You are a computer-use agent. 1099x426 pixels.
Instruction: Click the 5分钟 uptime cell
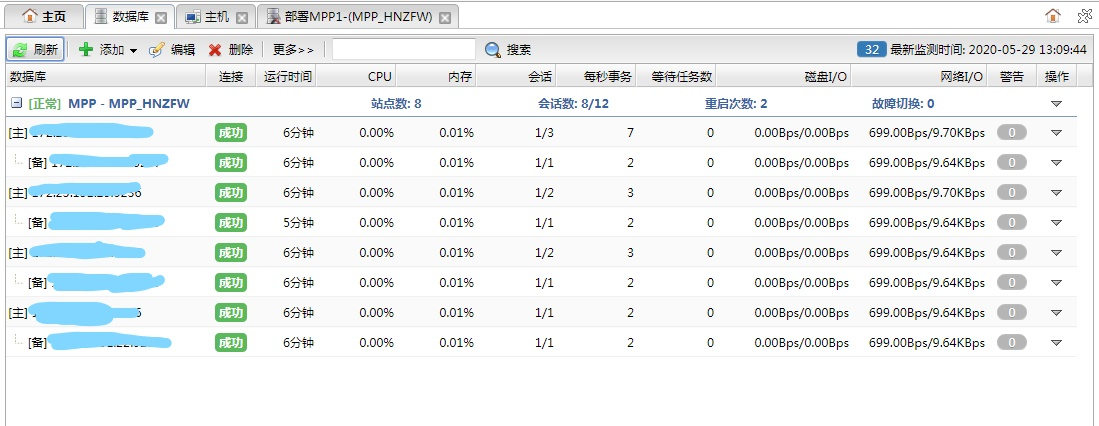[x=299, y=223]
